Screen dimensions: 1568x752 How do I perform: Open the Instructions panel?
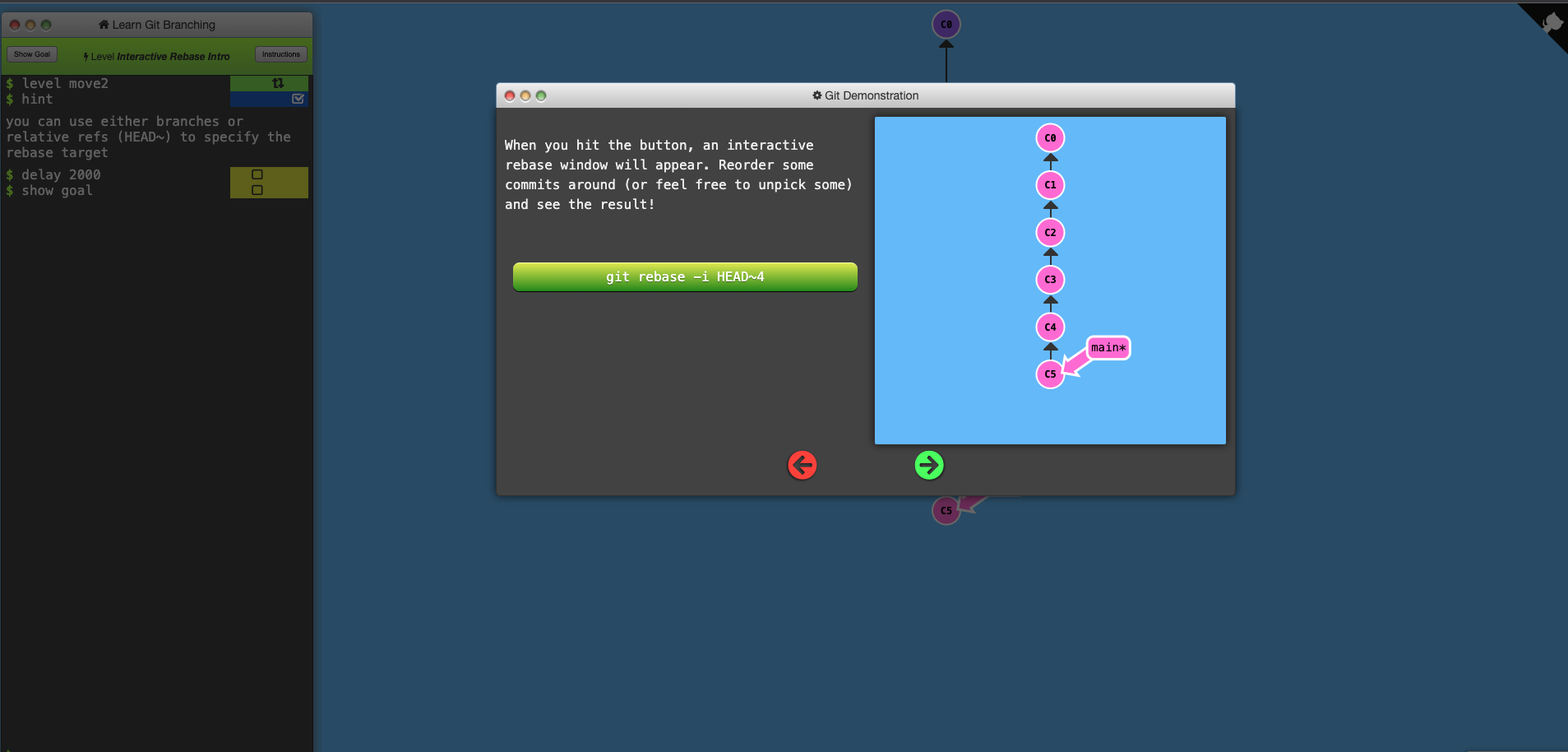(x=281, y=53)
